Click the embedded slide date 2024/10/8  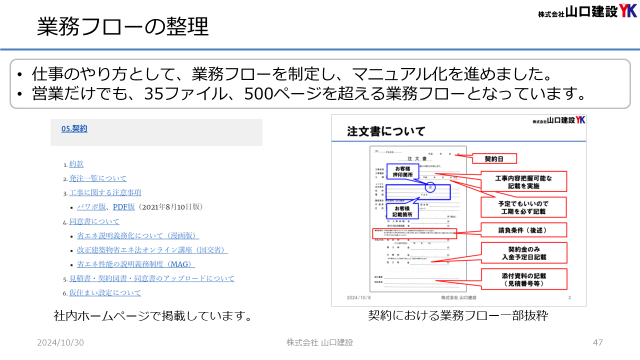point(358,298)
